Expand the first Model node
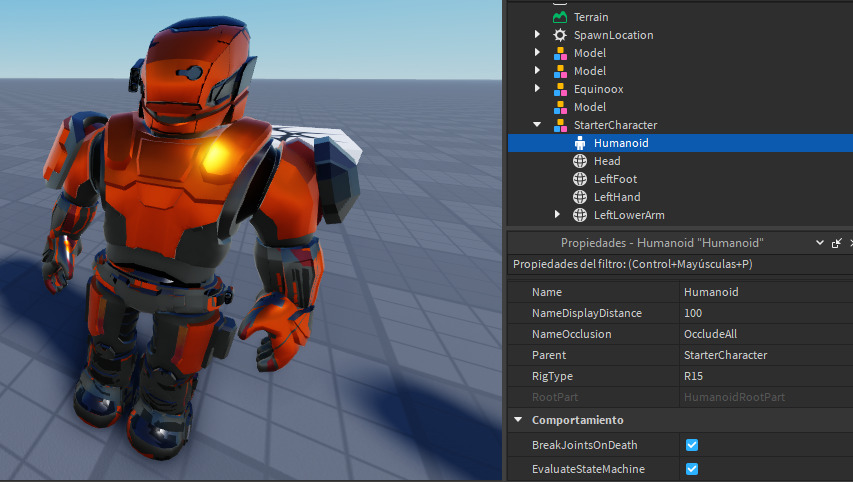 [x=537, y=52]
